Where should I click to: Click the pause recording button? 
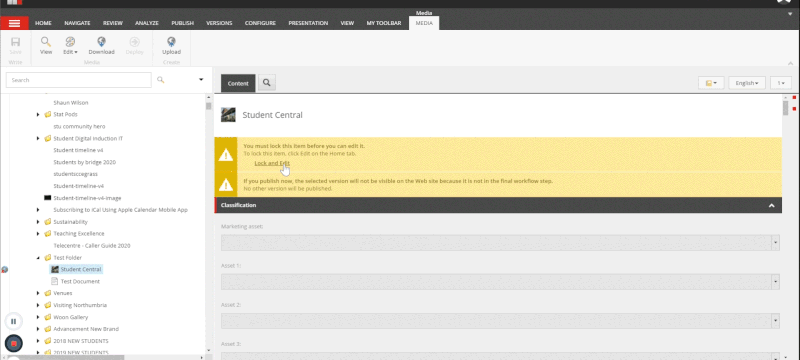pos(13,321)
